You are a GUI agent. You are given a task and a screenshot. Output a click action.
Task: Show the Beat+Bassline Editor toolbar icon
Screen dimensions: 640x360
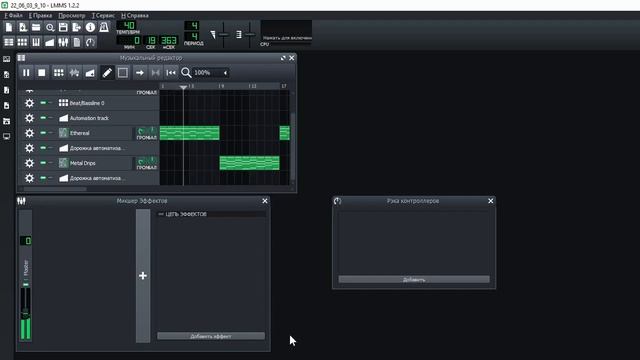(x=22, y=42)
